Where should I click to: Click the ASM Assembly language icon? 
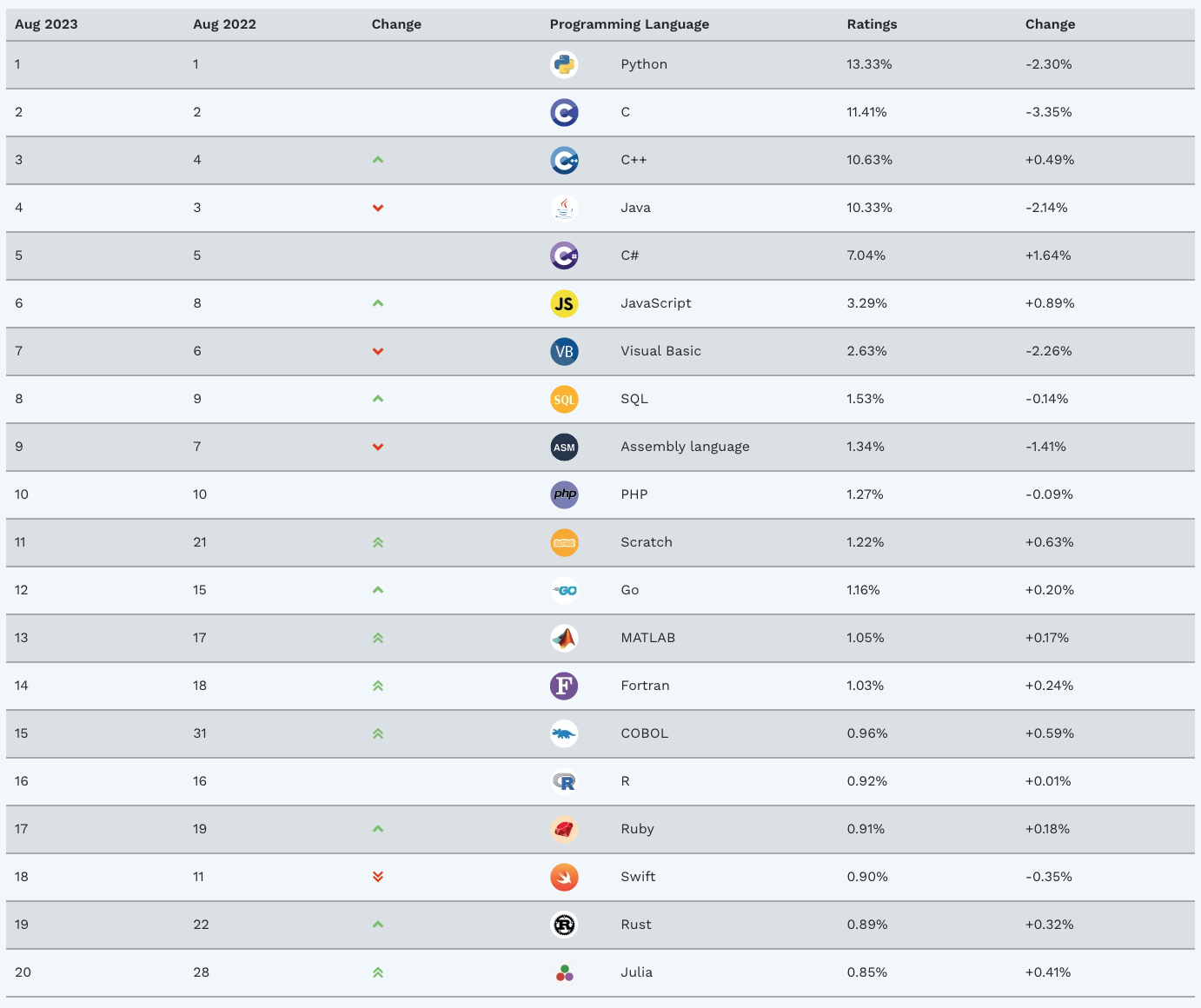tap(564, 447)
